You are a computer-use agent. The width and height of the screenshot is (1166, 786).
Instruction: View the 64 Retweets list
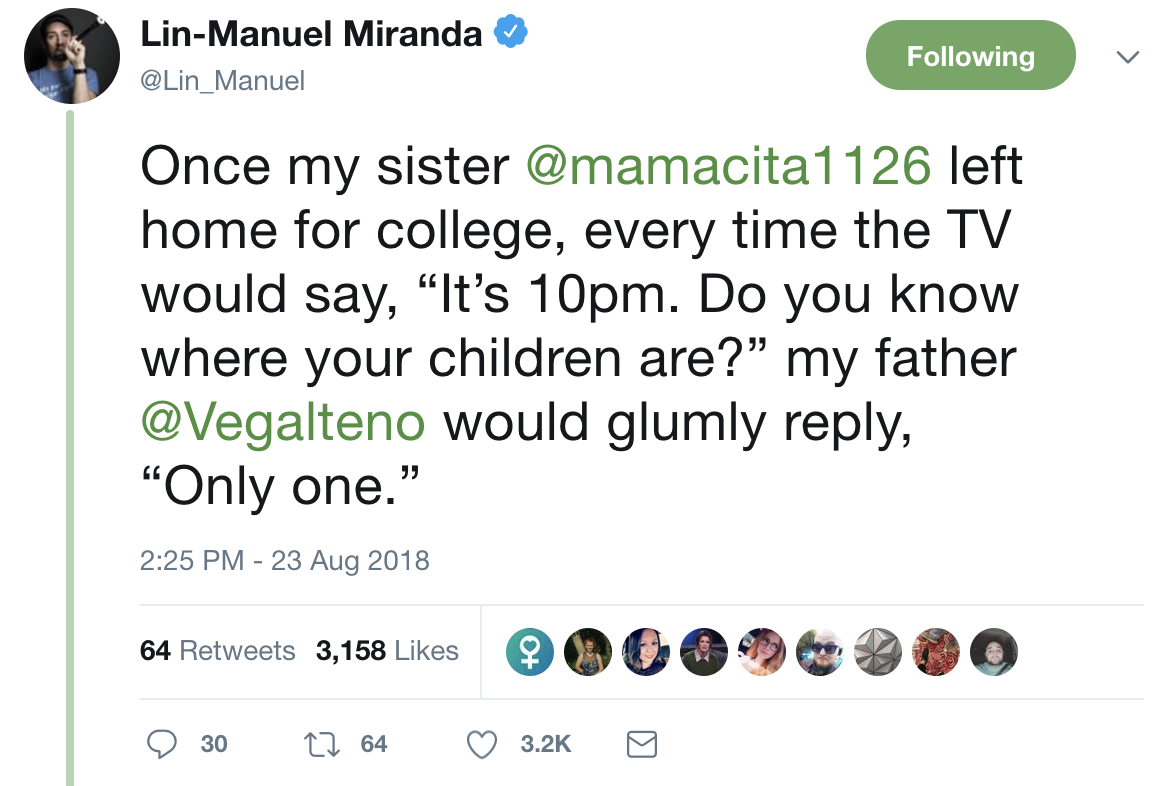(218, 651)
